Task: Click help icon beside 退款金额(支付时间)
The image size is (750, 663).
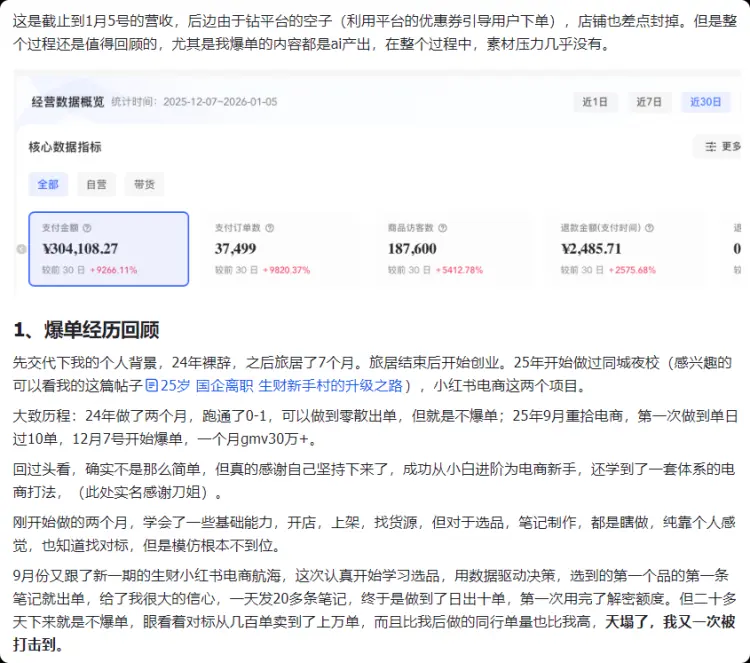Action: tap(650, 228)
